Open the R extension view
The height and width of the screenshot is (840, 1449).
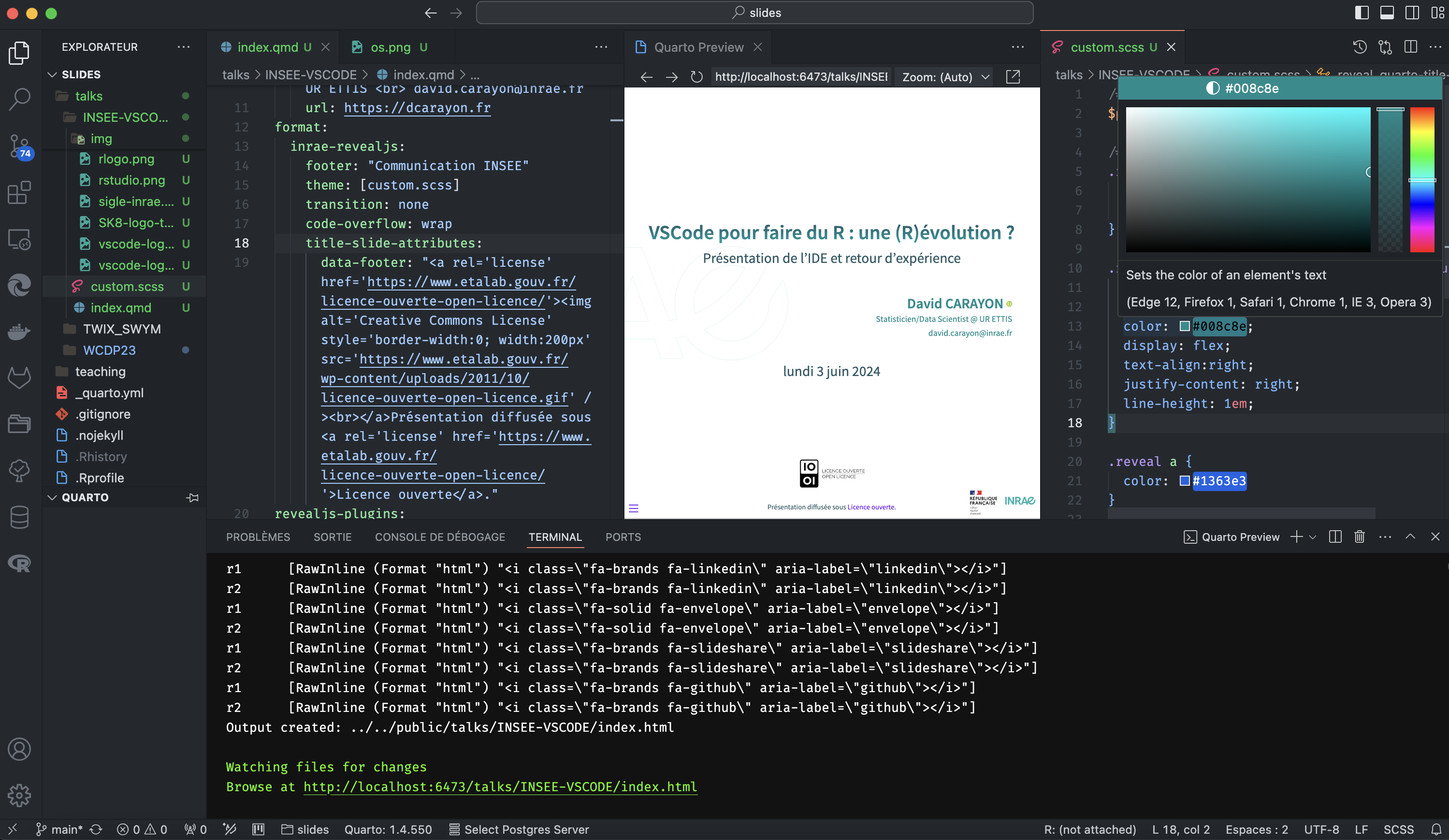point(19,564)
